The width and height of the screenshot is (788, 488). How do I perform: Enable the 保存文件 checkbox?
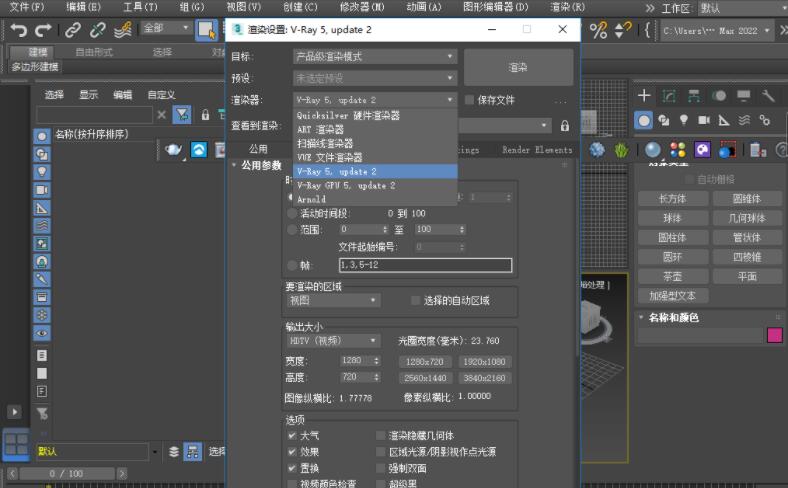(x=469, y=100)
